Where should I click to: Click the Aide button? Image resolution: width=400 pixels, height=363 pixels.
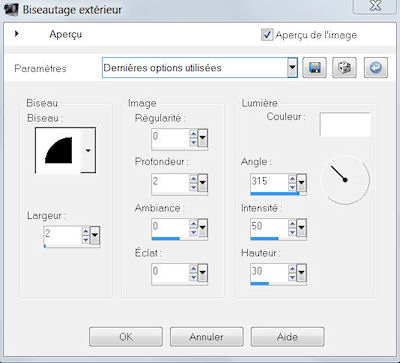287,337
